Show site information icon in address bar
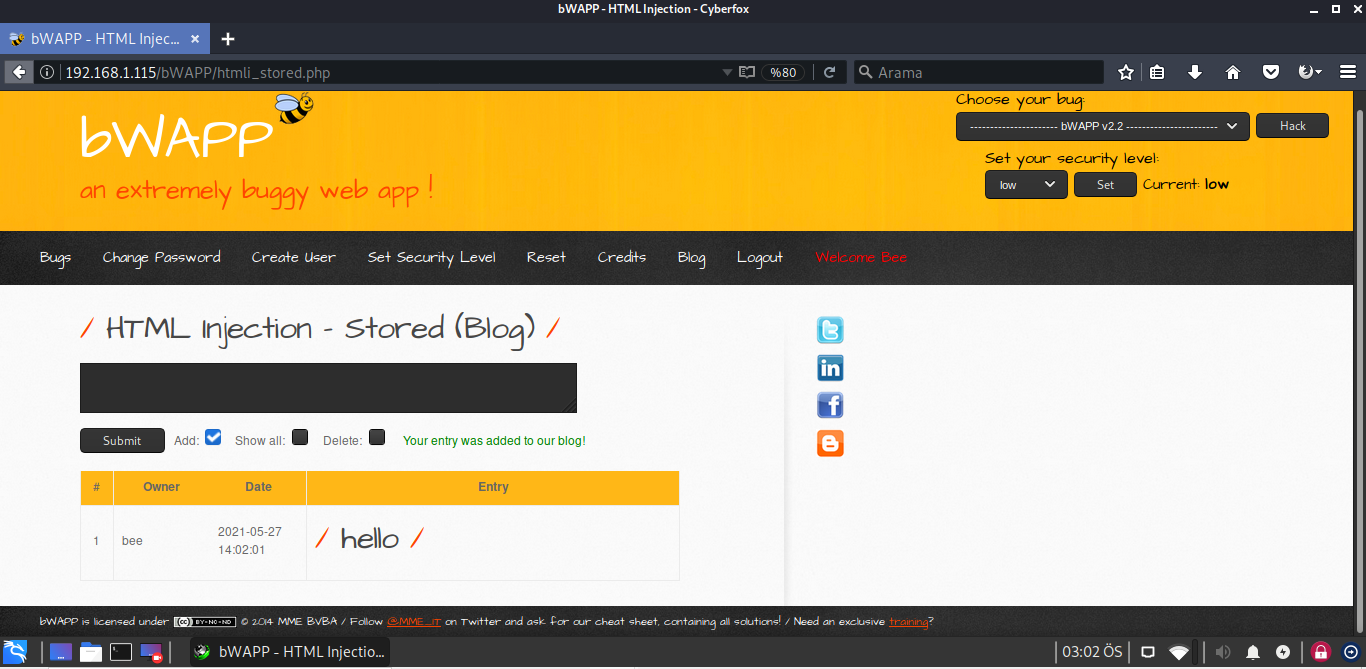The height and width of the screenshot is (669, 1366). pos(47,72)
